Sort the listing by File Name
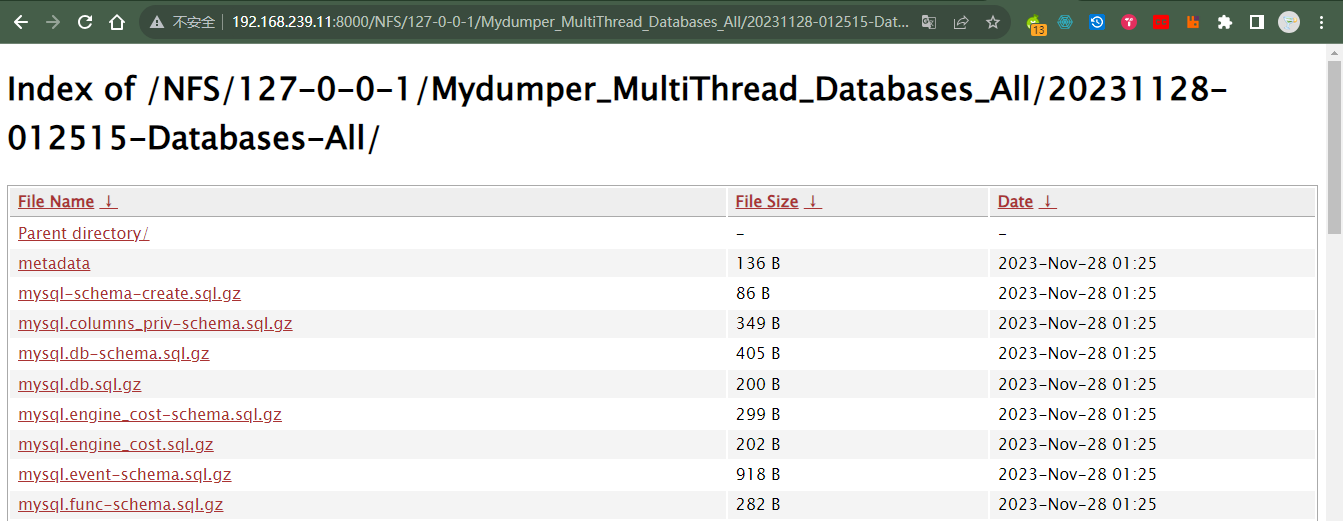Screen dimensions: 1343x521 coord(56,202)
